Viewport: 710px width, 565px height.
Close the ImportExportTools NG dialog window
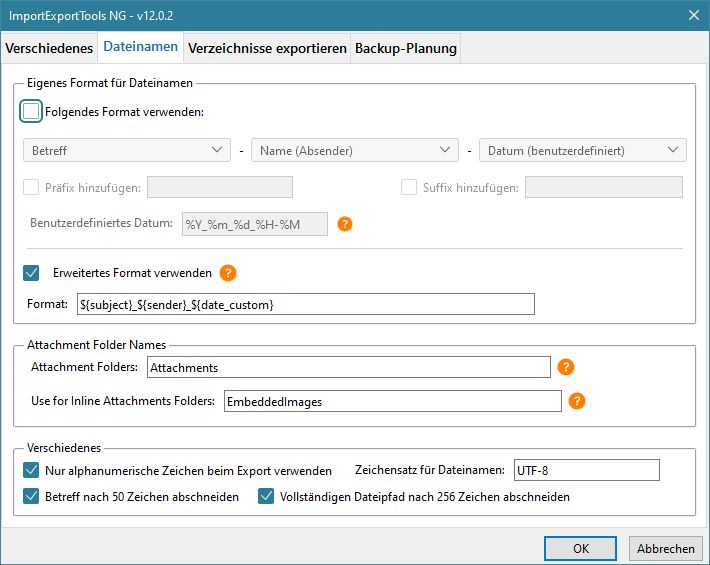click(693, 14)
